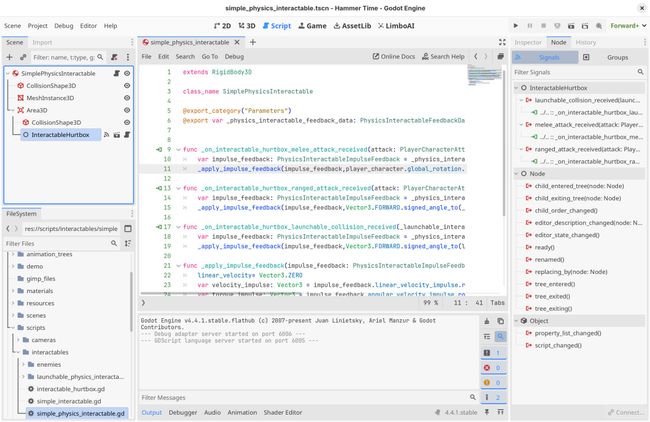This screenshot has width=650, height=422.
Task: Run the project with play button
Action: coord(516,26)
